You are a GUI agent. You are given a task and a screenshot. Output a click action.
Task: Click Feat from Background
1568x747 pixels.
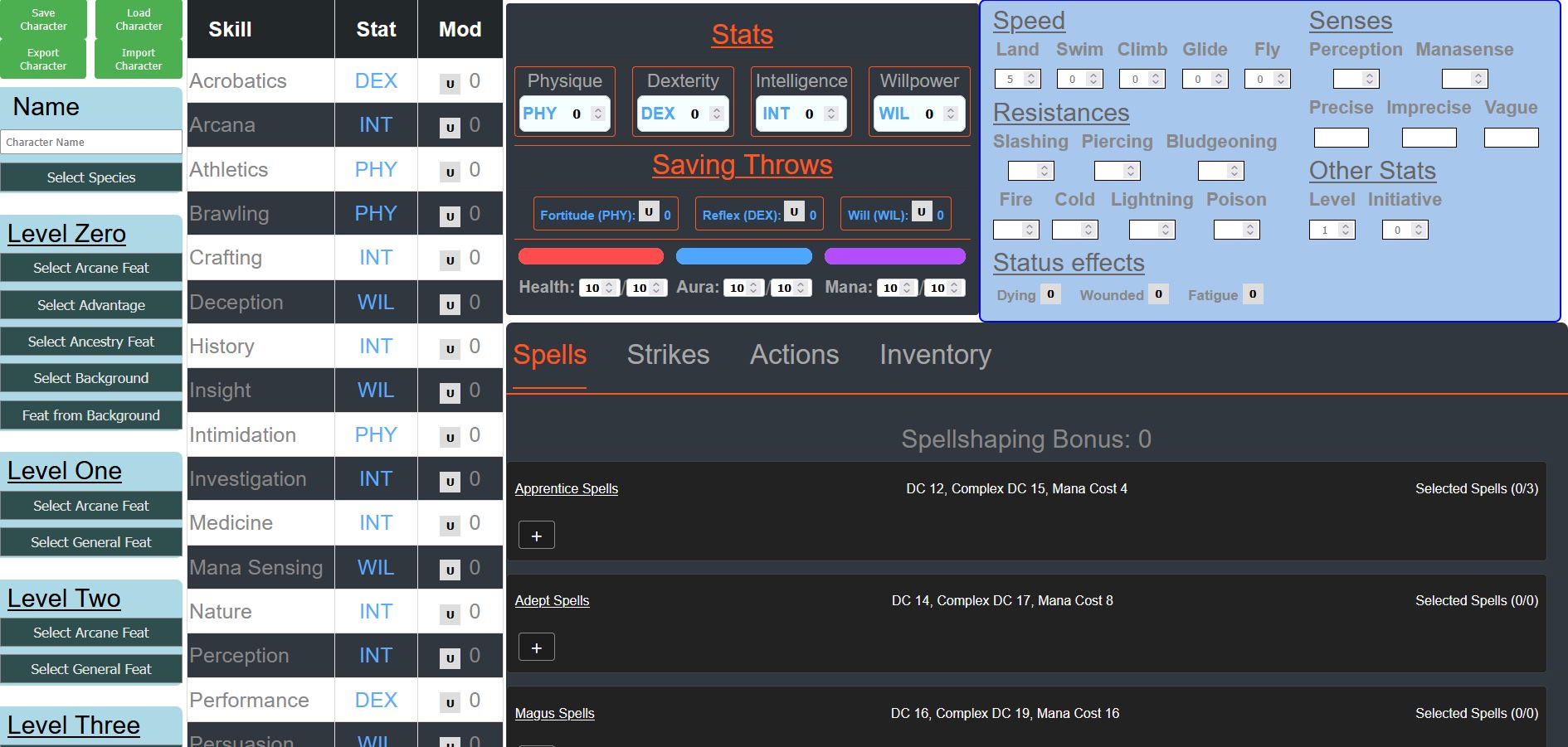tap(91, 415)
